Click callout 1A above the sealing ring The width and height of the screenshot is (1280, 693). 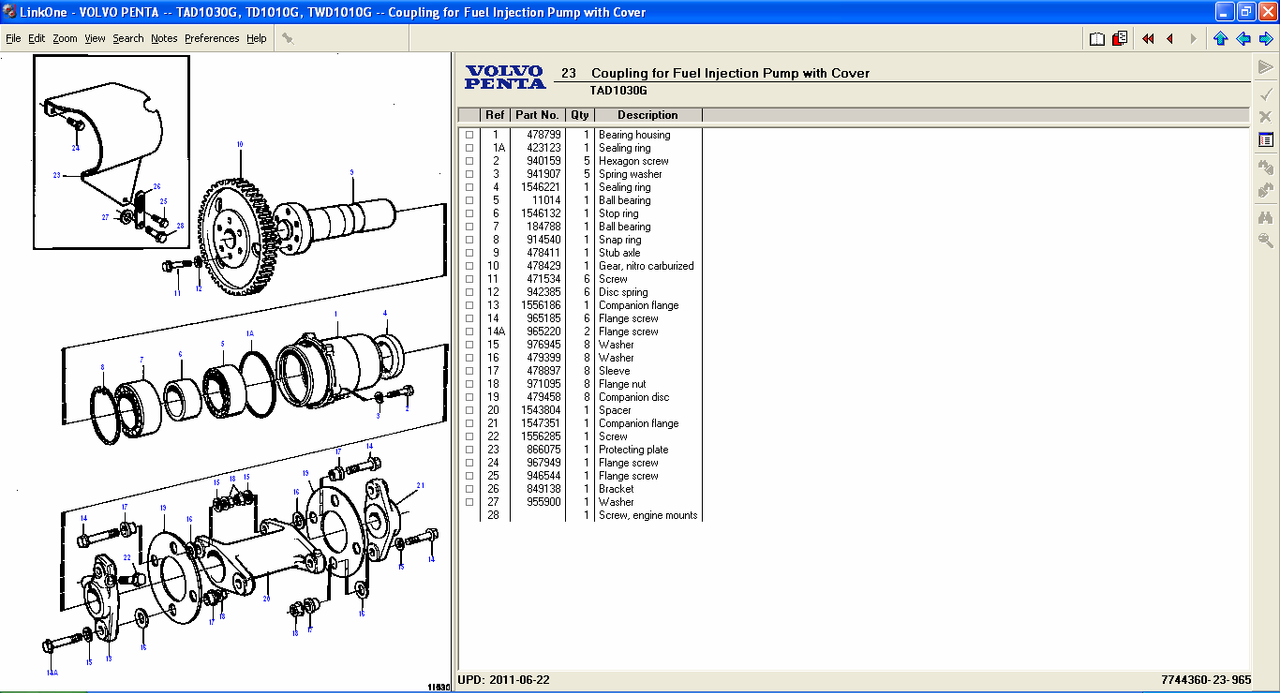point(250,333)
